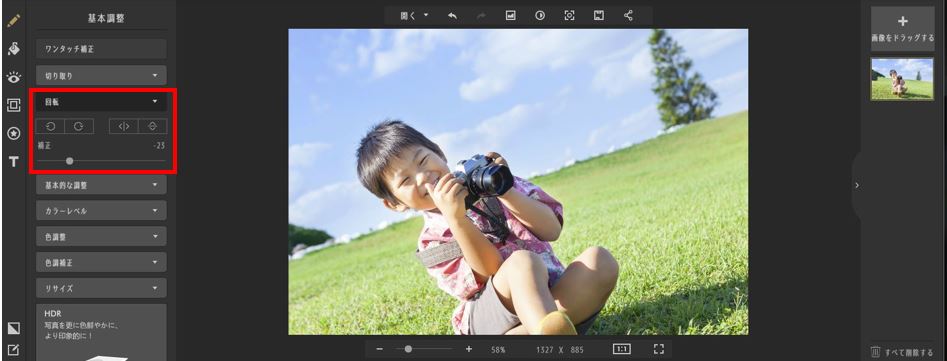
Task: Open the effects flask icon panel
Action: tap(13, 49)
